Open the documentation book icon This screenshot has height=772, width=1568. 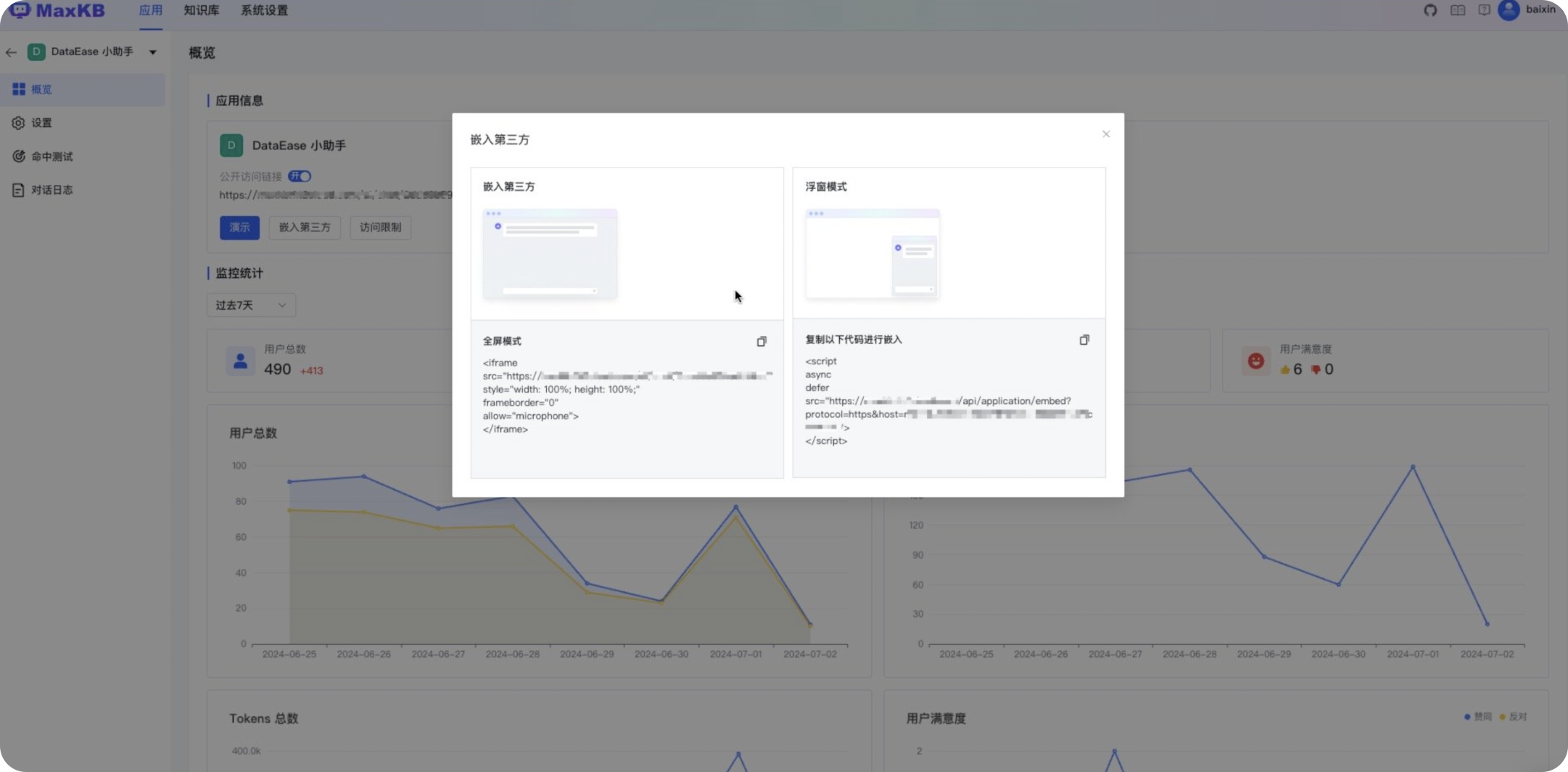pyautogui.click(x=1458, y=10)
